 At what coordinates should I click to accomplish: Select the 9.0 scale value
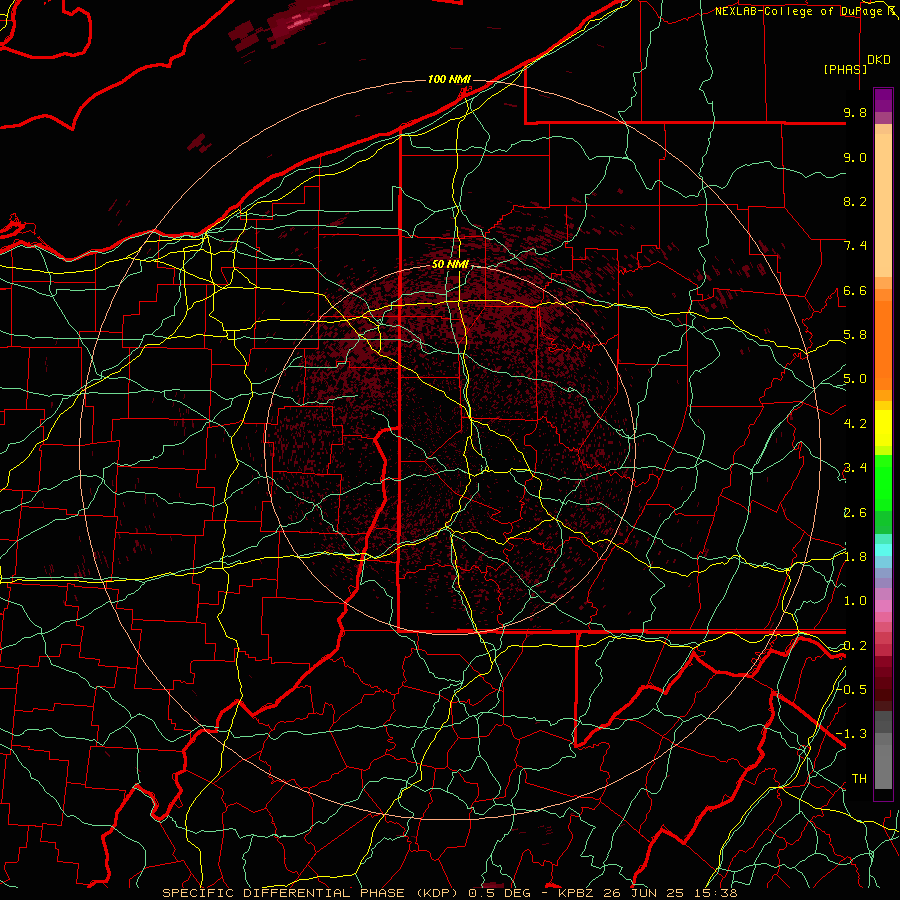click(x=855, y=157)
